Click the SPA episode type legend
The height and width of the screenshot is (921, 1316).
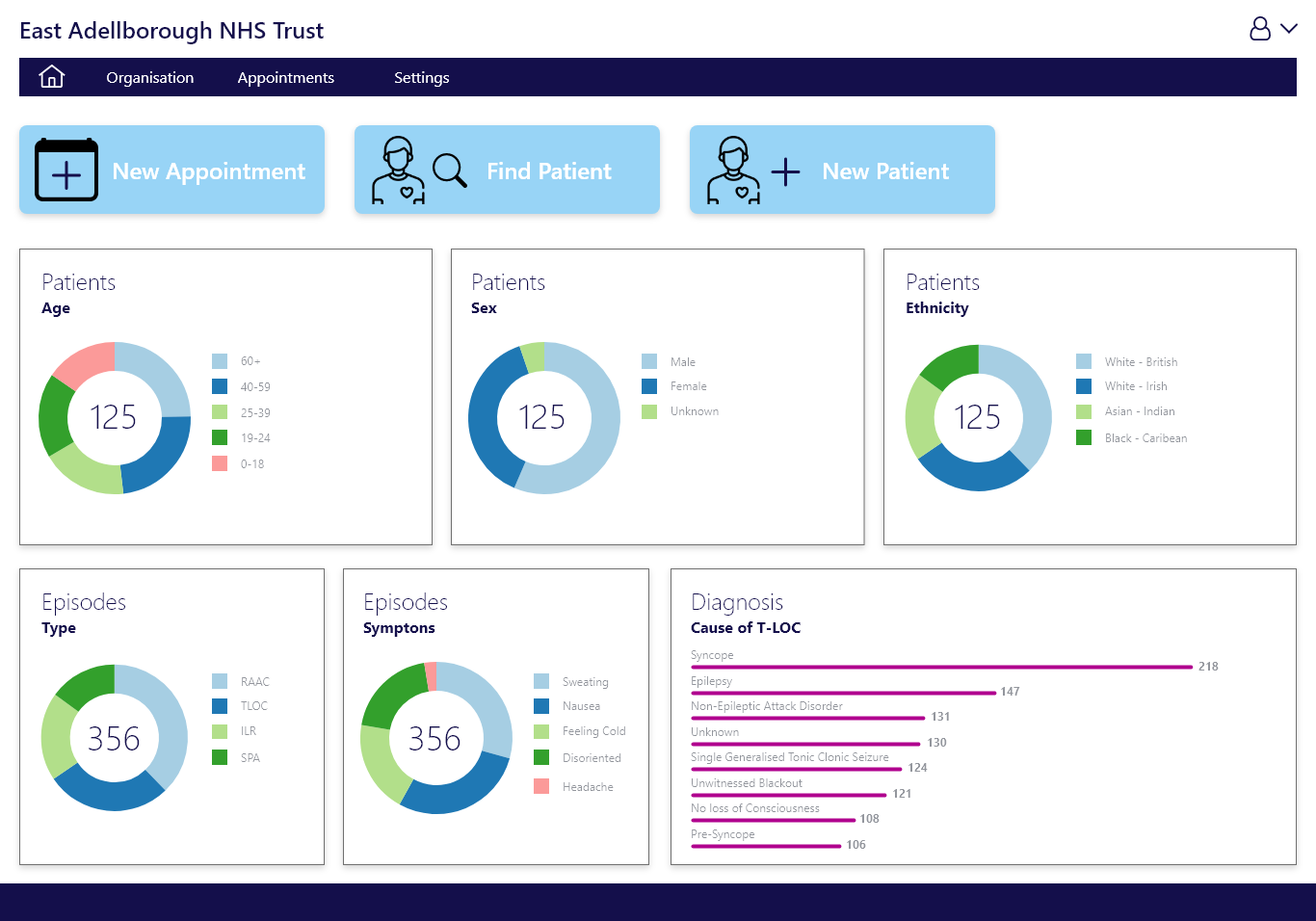point(236,757)
